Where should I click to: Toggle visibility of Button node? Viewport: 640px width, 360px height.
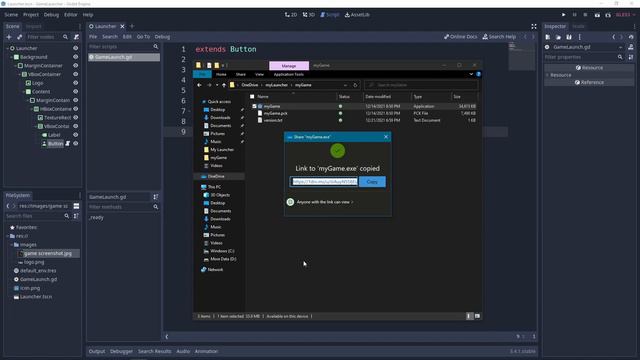(76, 144)
